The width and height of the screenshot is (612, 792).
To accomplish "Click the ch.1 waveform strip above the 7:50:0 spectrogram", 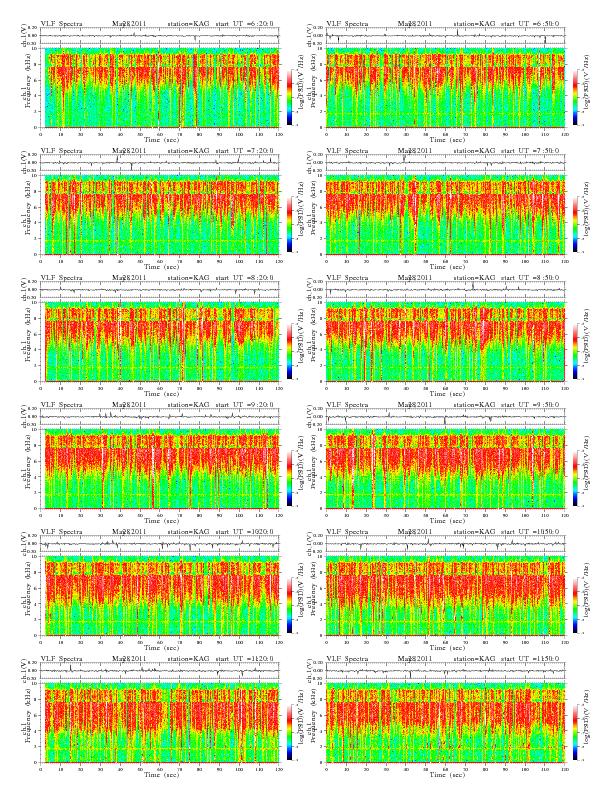I will pyautogui.click(x=445, y=163).
